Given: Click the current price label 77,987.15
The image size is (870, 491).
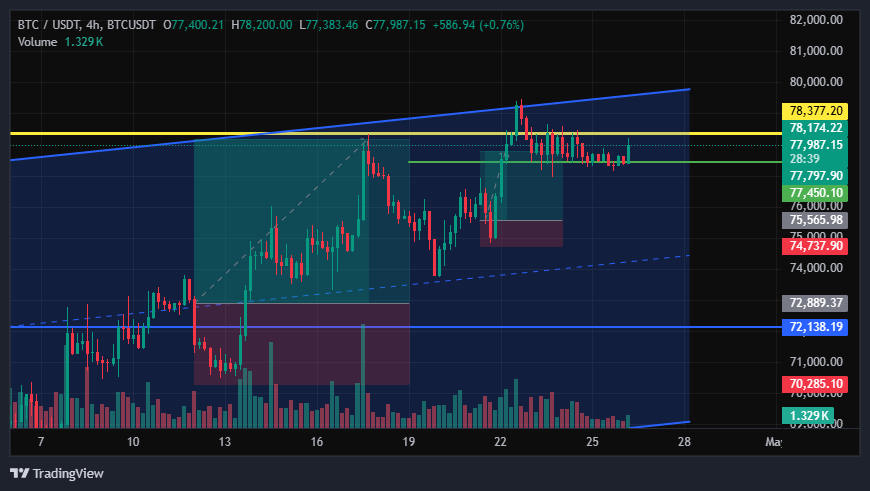Looking at the screenshot, I should tap(815, 145).
